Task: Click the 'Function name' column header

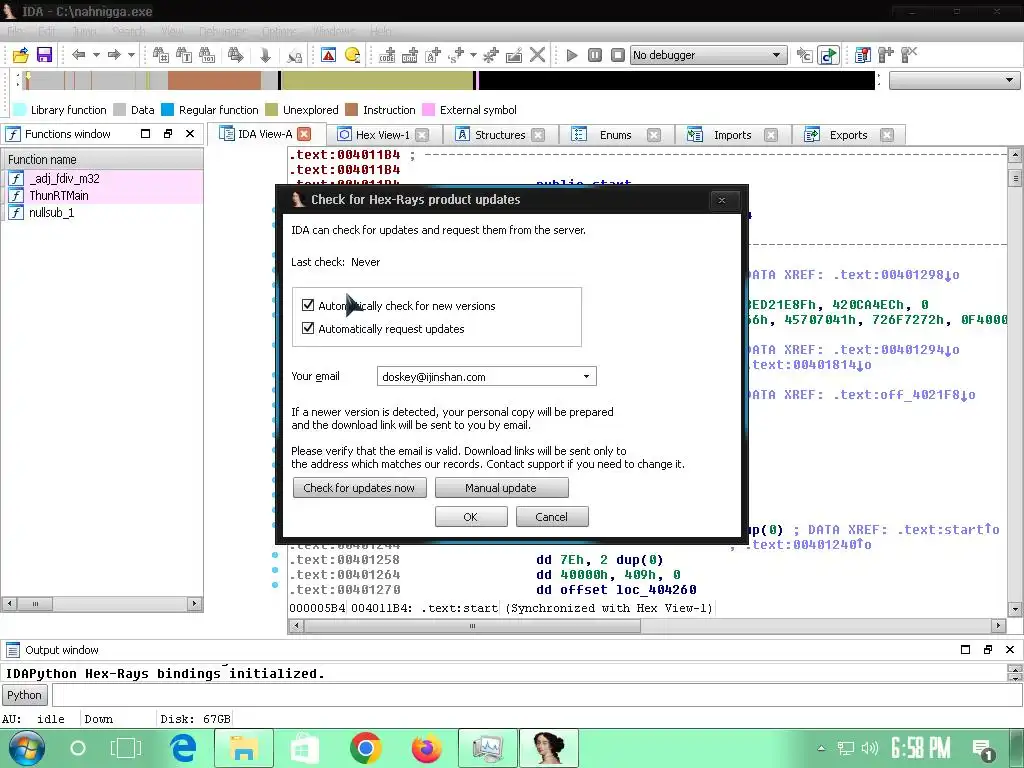Action: (x=103, y=159)
